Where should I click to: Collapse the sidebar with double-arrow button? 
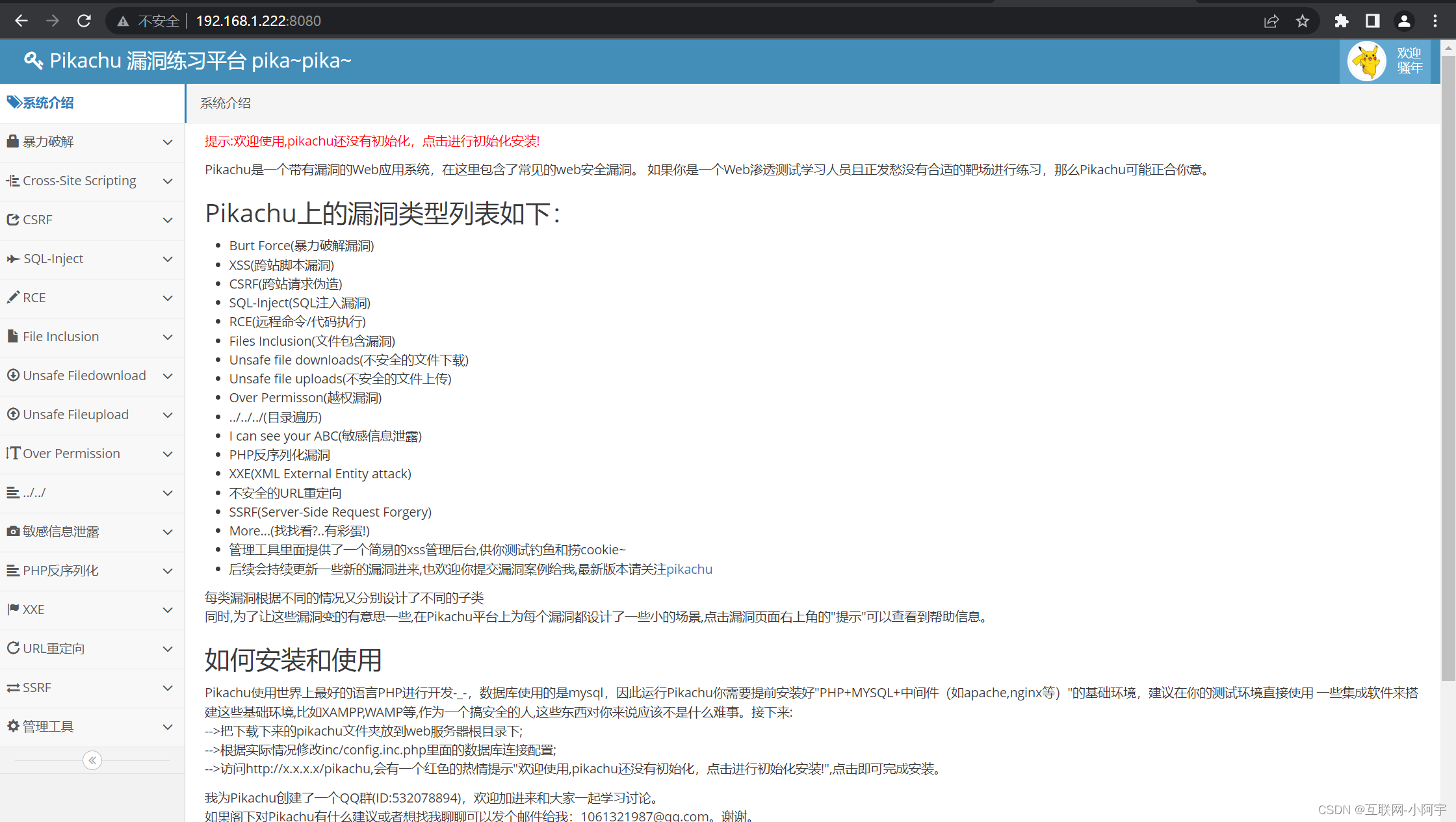point(92,760)
